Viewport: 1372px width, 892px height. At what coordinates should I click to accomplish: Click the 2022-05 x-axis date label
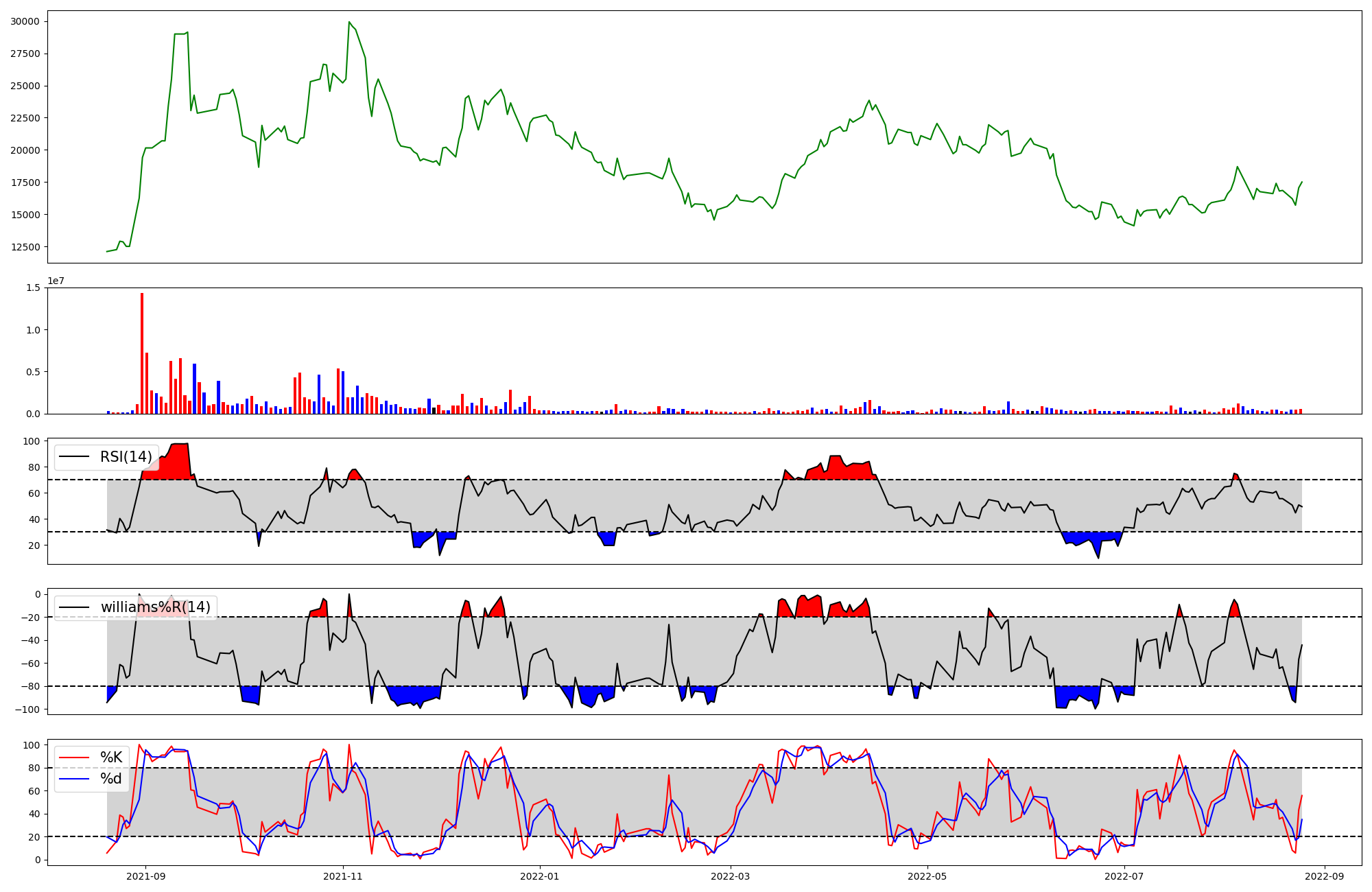tap(927, 876)
